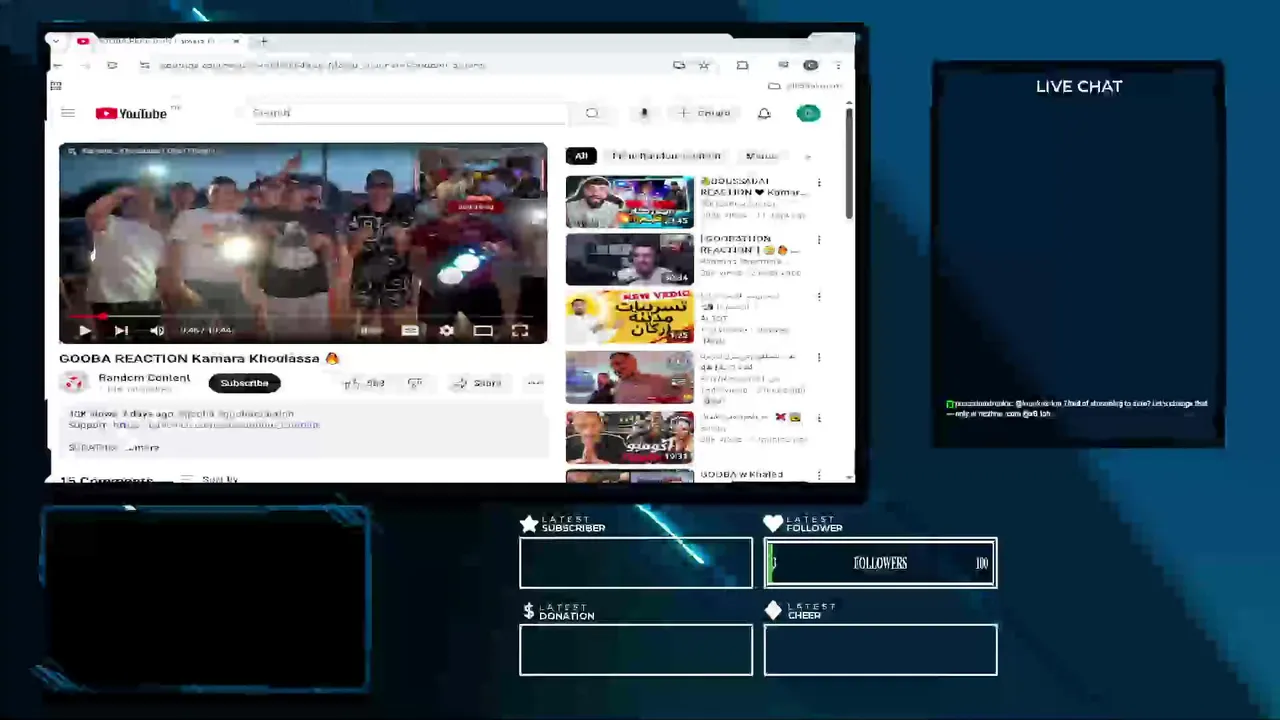The image size is (1280, 720).
Task: Open the bookmarks bar apps grid
Action: [x=56, y=86]
